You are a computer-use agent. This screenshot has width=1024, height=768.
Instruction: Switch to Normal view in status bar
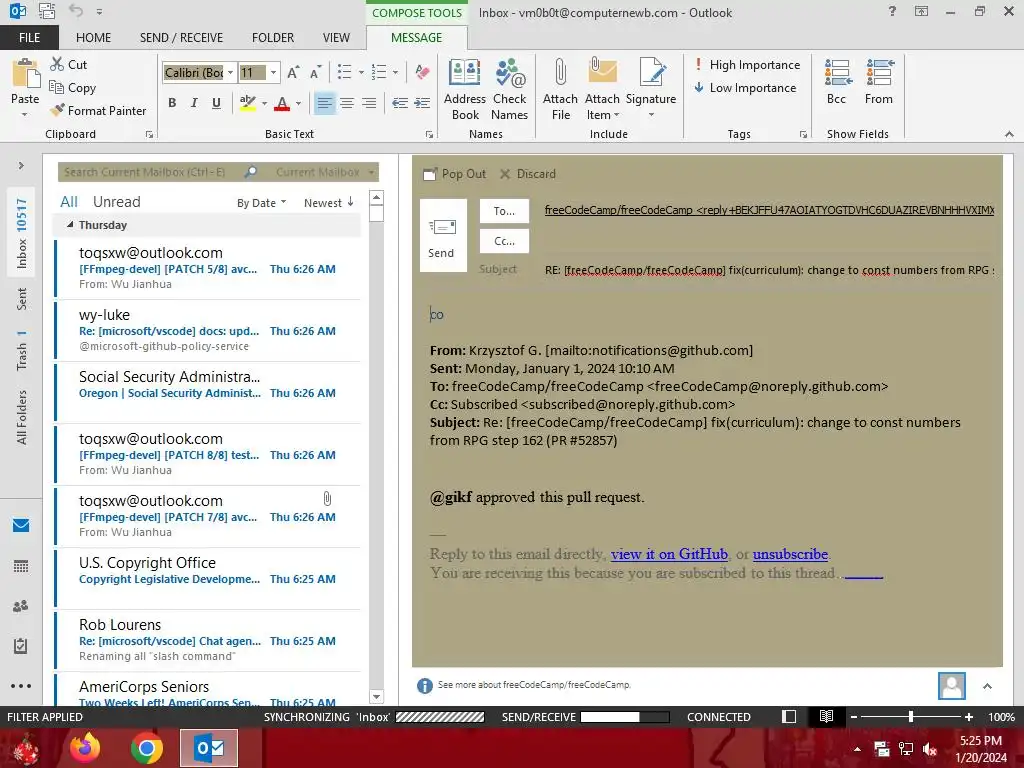[789, 716]
